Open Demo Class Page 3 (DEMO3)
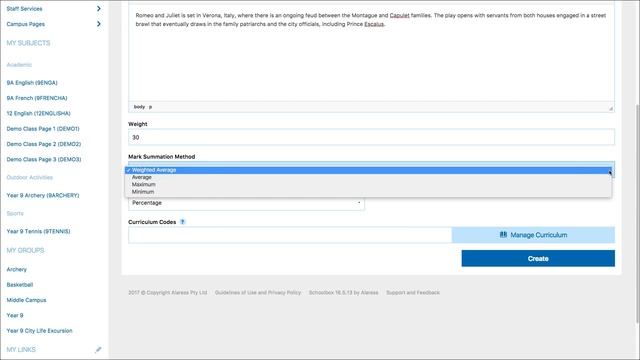The height and width of the screenshot is (360, 640). (44, 160)
